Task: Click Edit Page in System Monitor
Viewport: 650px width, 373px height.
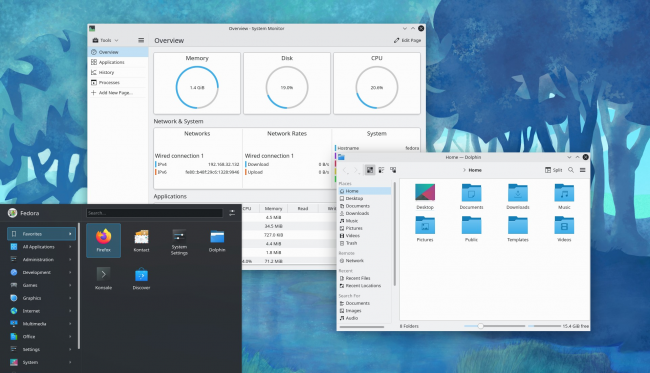Action: point(407,40)
